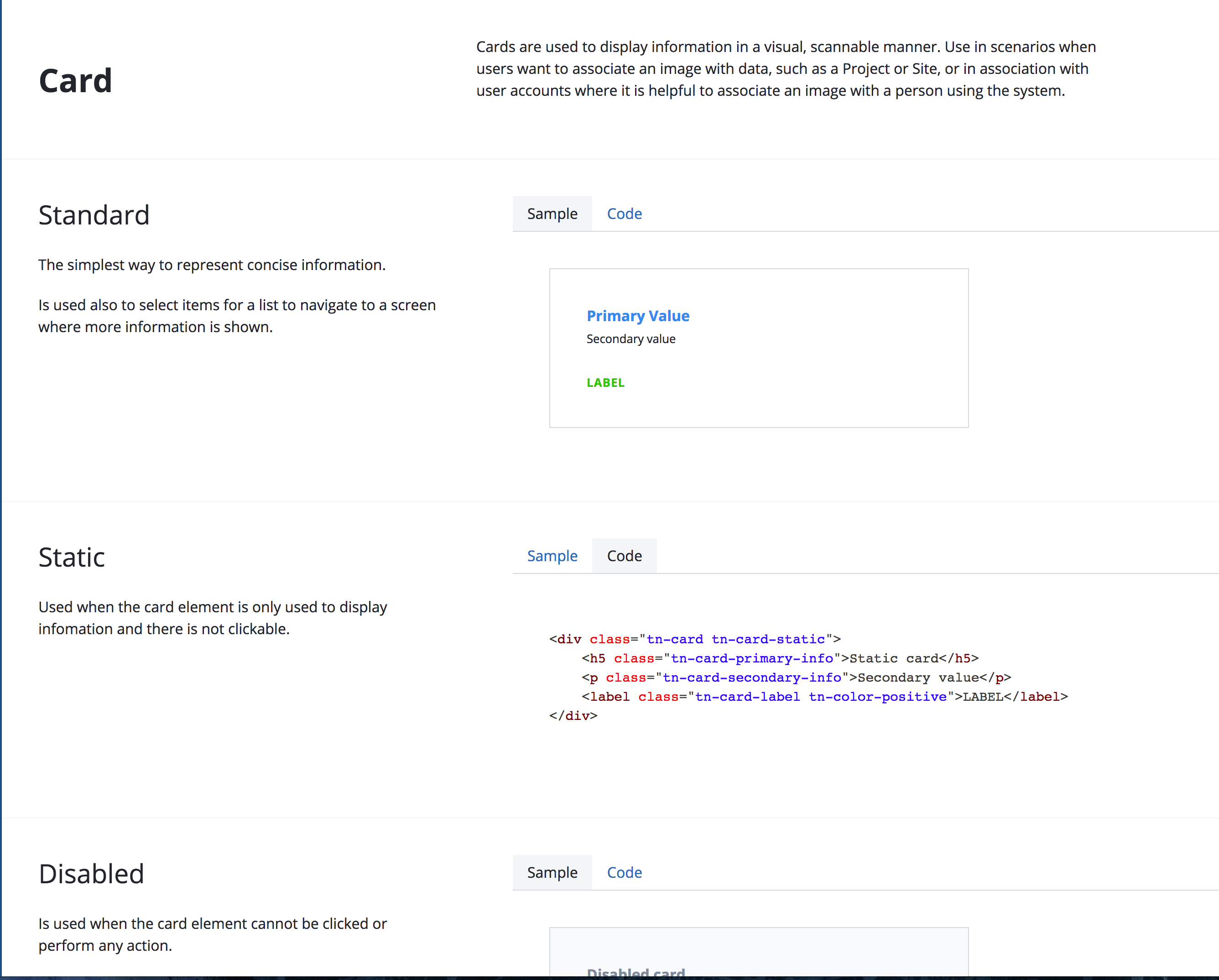Click the Static section heading
1219x980 pixels.
click(71, 557)
